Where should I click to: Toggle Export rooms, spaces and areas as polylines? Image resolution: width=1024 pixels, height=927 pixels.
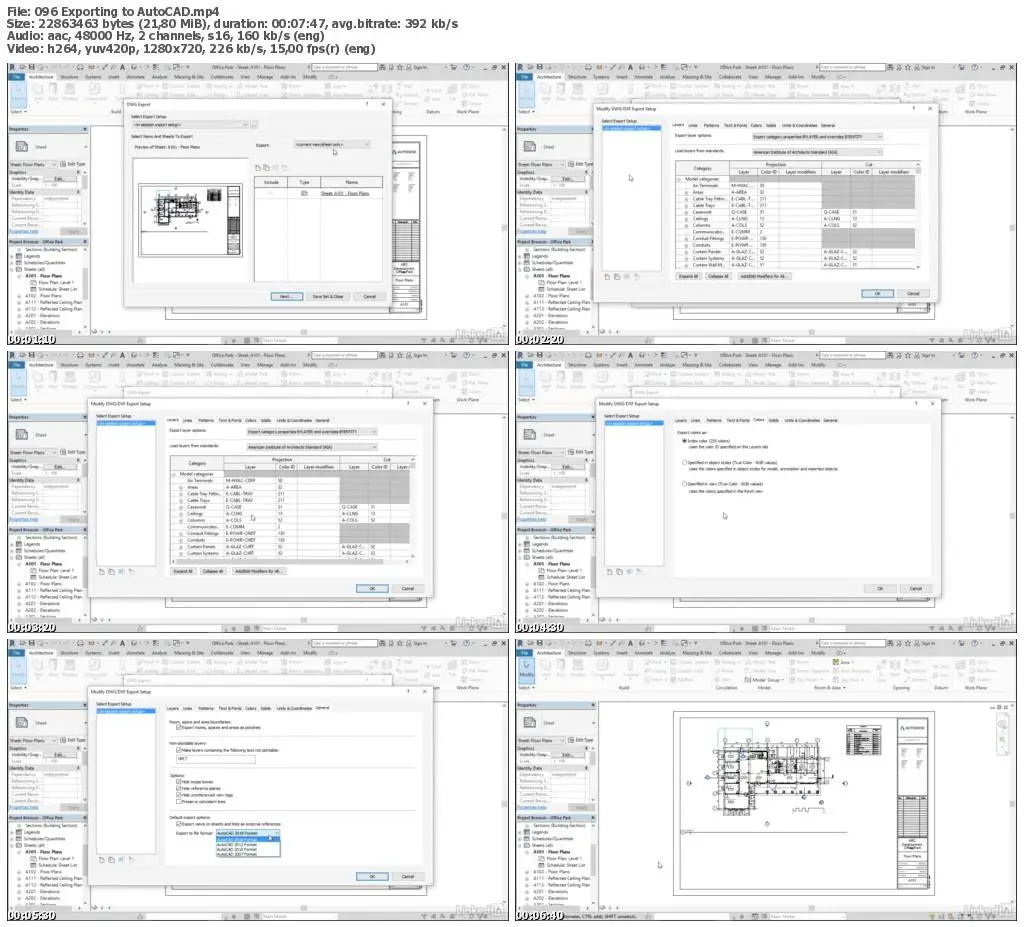pyautogui.click(x=179, y=727)
